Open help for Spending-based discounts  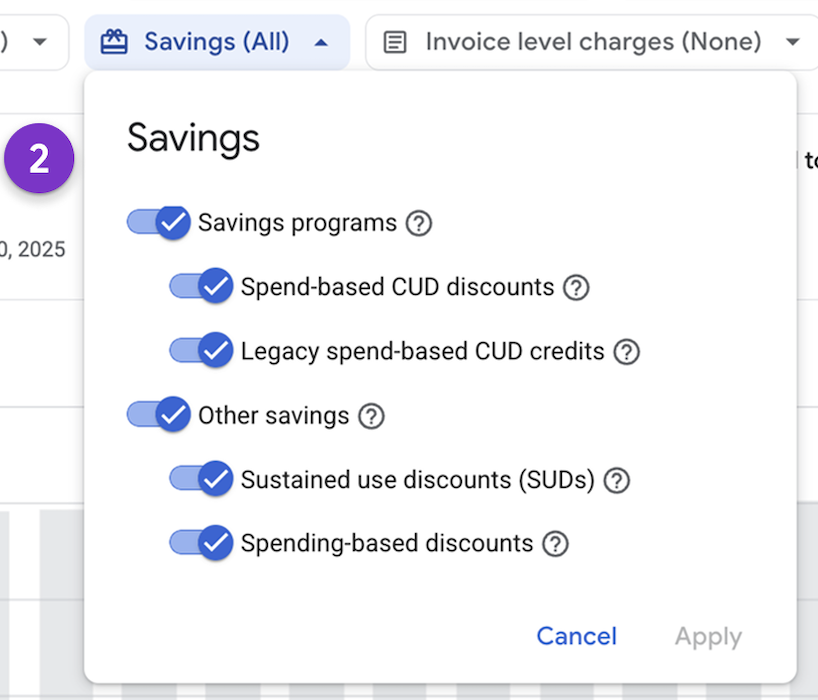557,544
